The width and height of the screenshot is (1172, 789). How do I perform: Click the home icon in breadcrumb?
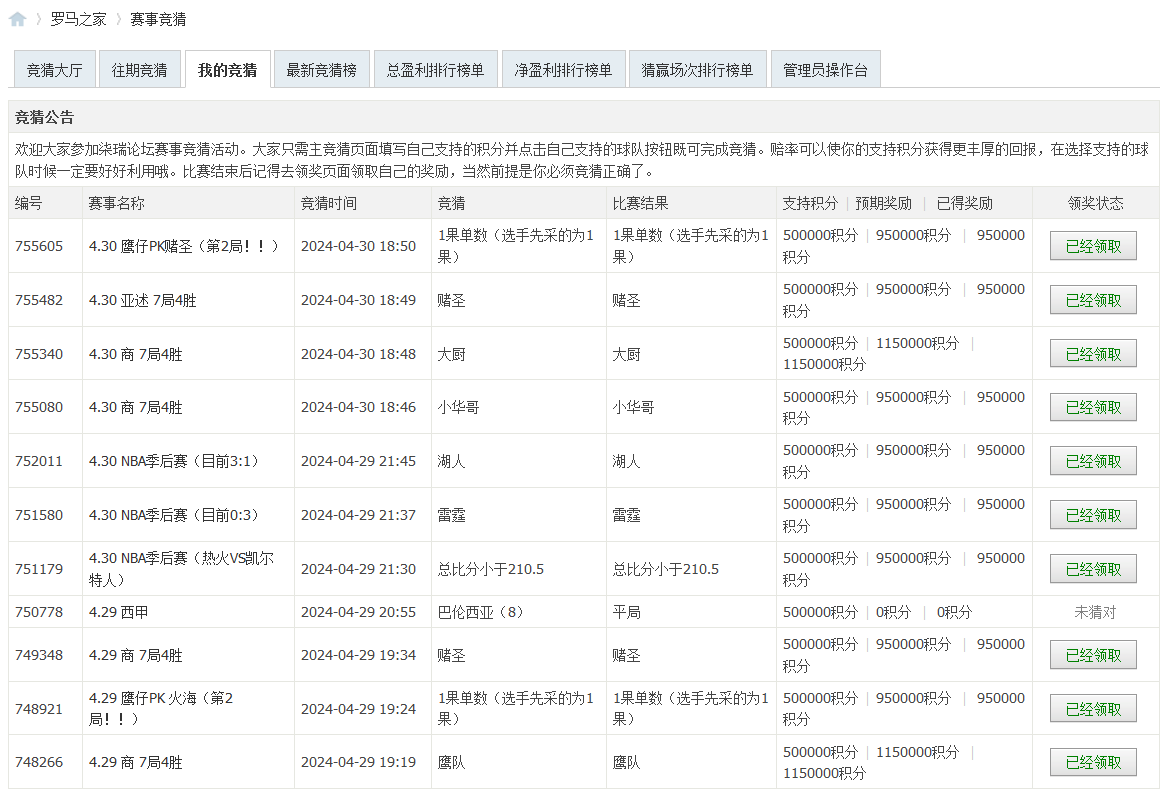pos(17,19)
